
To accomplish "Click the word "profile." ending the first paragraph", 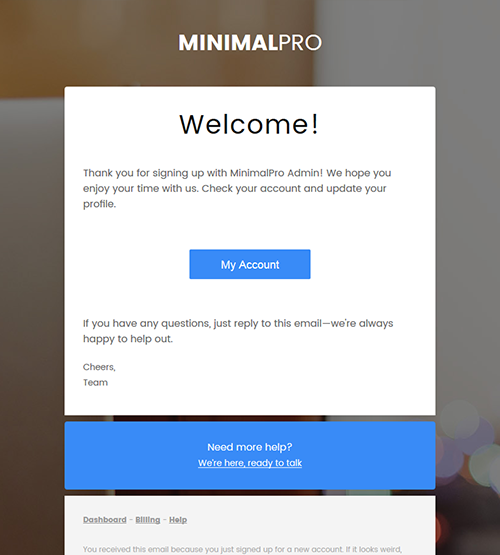I will point(99,204).
